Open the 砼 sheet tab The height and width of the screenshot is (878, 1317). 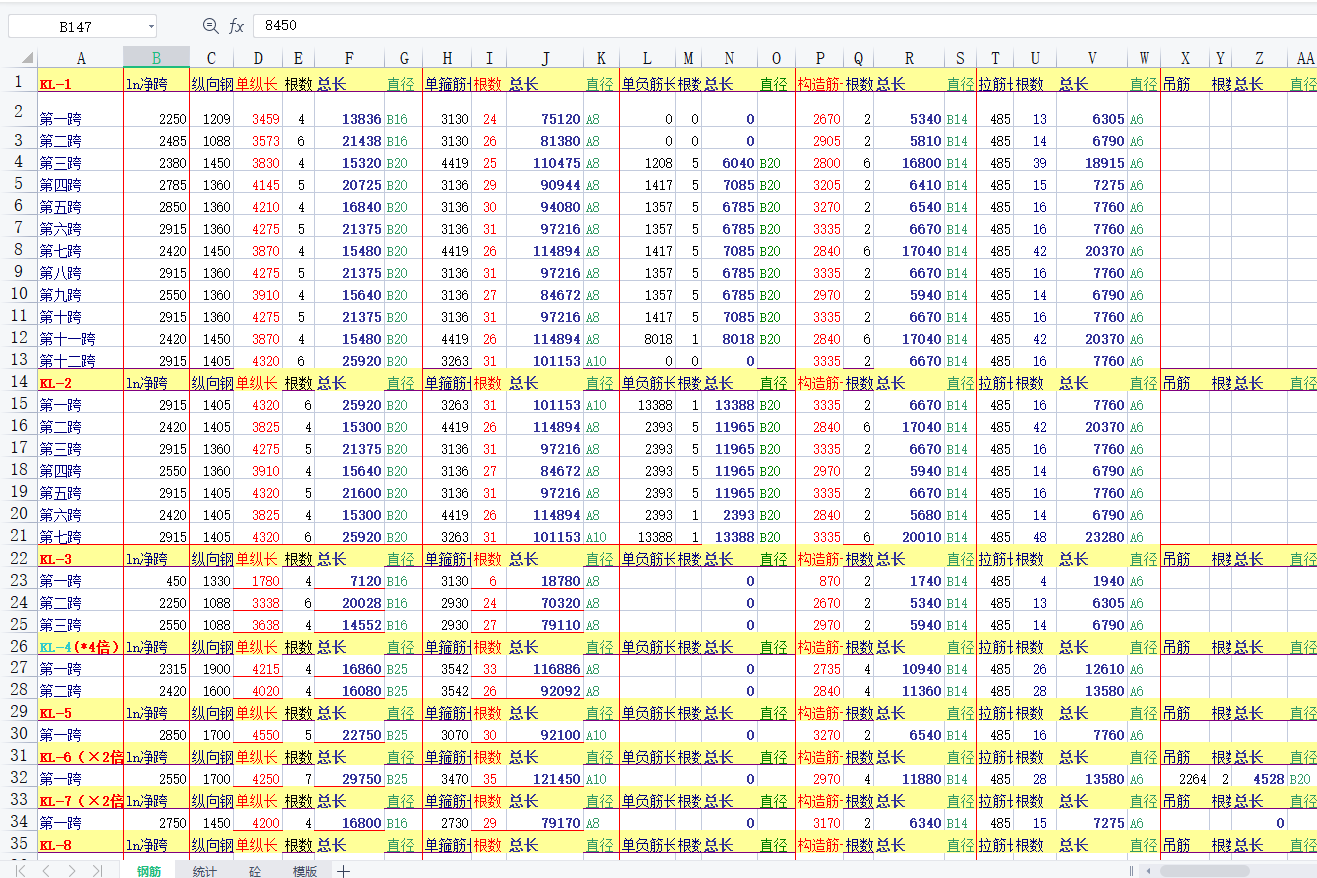coord(255,871)
